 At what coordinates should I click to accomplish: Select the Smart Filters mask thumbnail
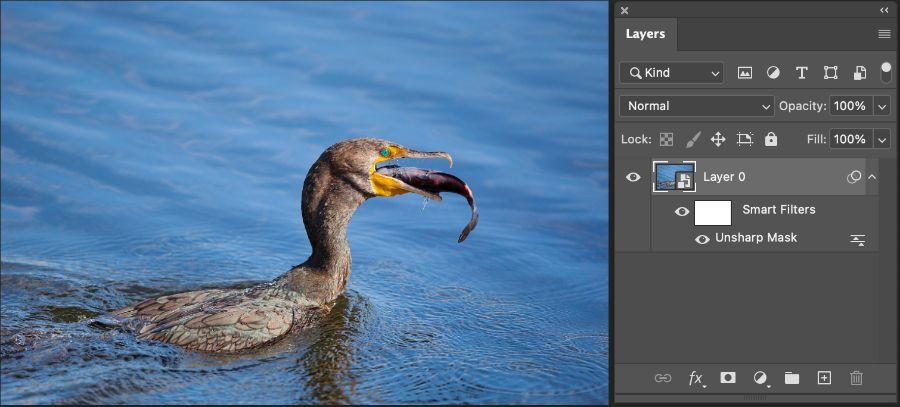tap(713, 212)
